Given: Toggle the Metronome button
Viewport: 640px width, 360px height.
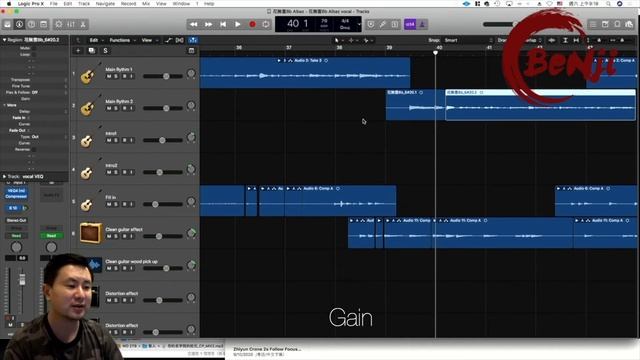Looking at the screenshot, I should (x=422, y=24).
